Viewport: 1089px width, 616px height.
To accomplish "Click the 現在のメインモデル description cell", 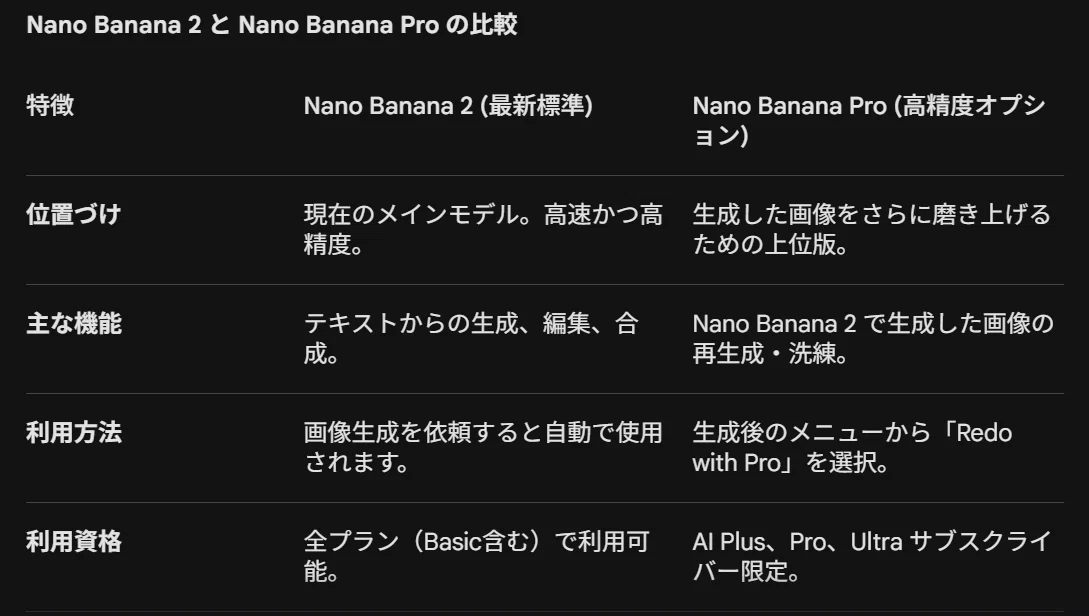I will click(x=483, y=229).
